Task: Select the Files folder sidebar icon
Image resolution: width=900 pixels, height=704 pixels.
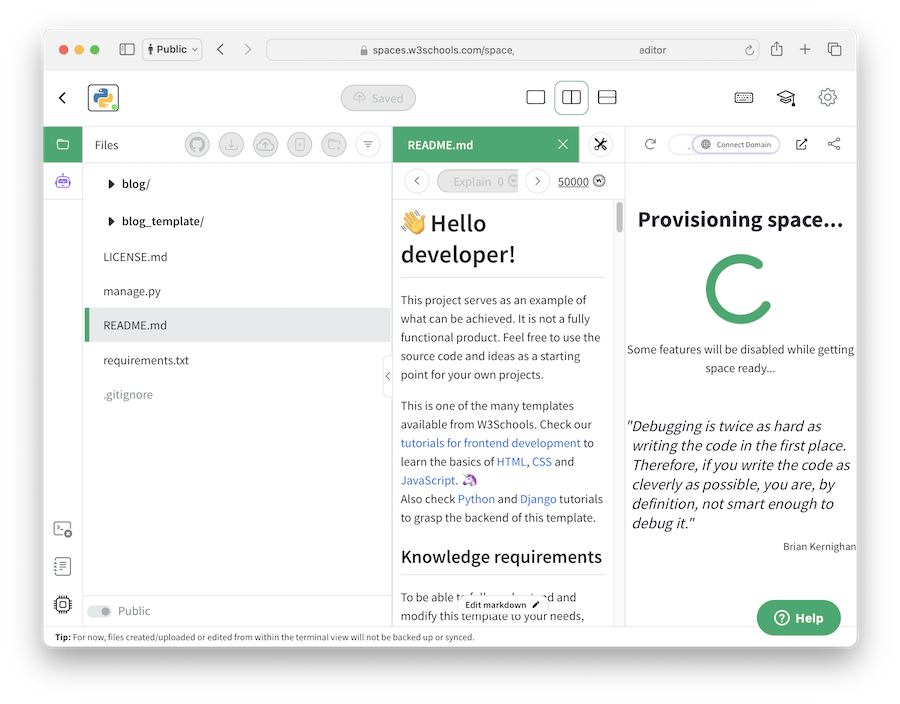Action: pyautogui.click(x=63, y=145)
